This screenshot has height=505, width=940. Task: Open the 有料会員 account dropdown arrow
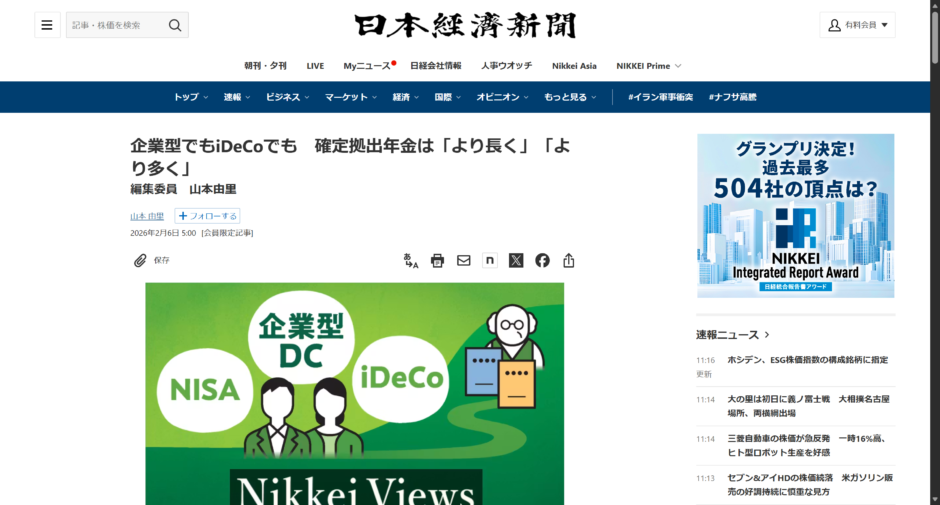[x=884, y=25]
